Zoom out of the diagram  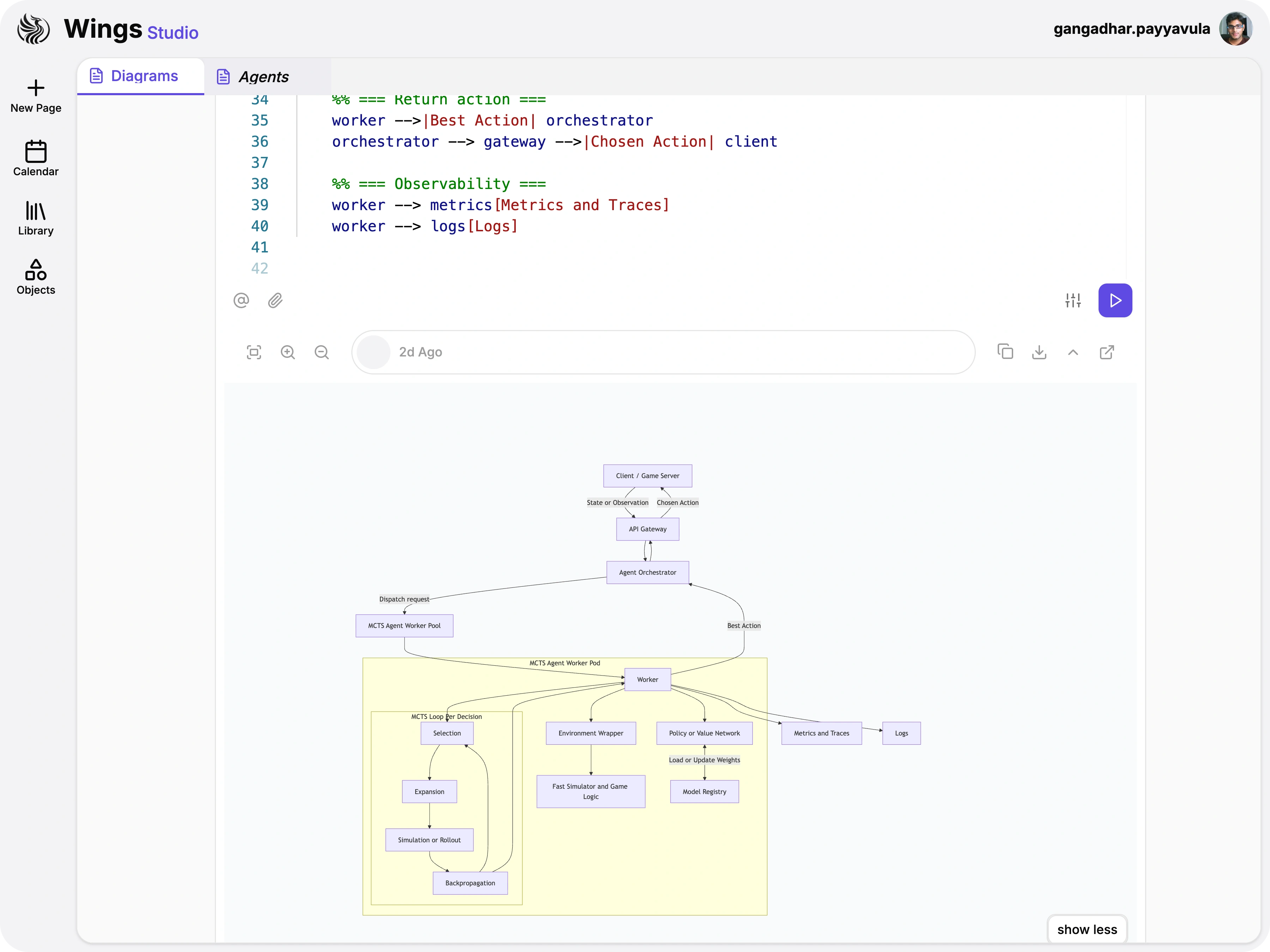click(x=321, y=352)
